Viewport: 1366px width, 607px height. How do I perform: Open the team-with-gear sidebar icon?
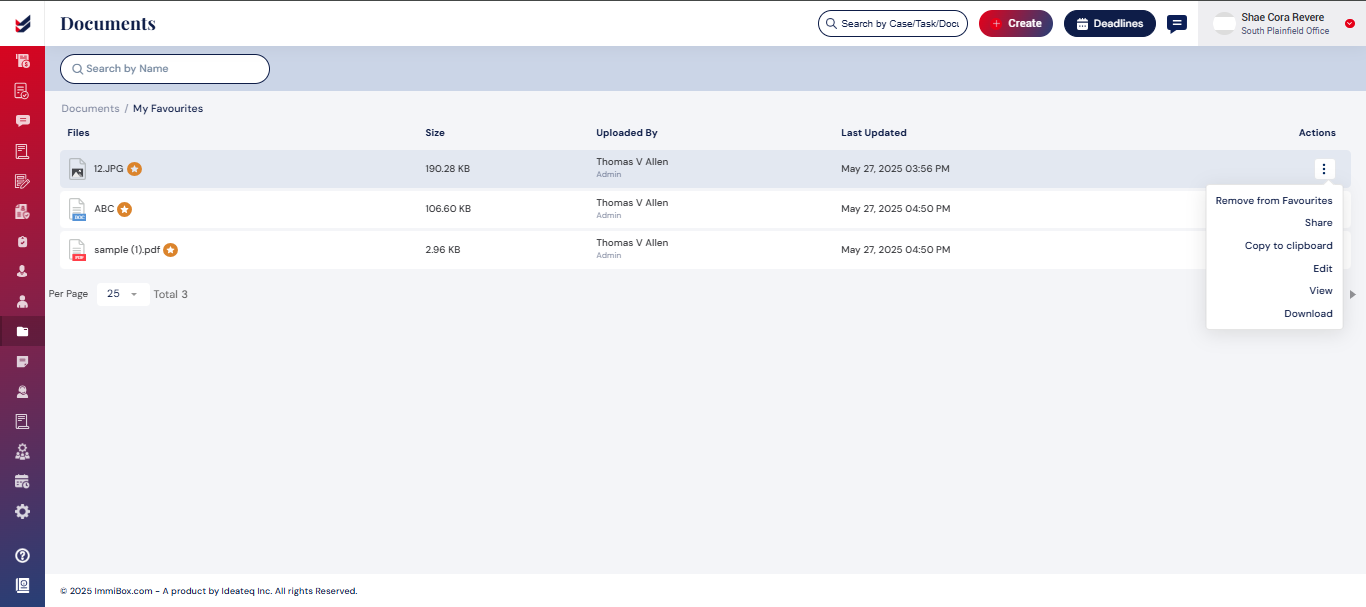(22, 451)
